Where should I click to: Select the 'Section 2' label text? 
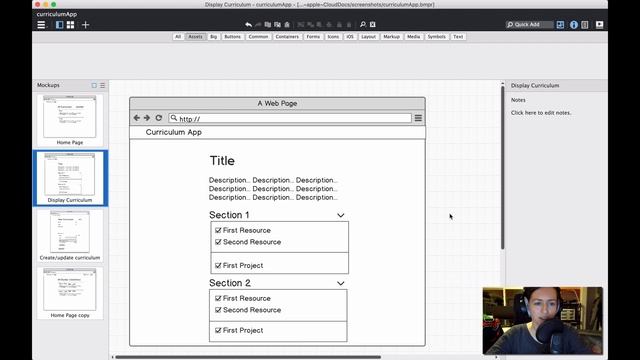pos(230,283)
